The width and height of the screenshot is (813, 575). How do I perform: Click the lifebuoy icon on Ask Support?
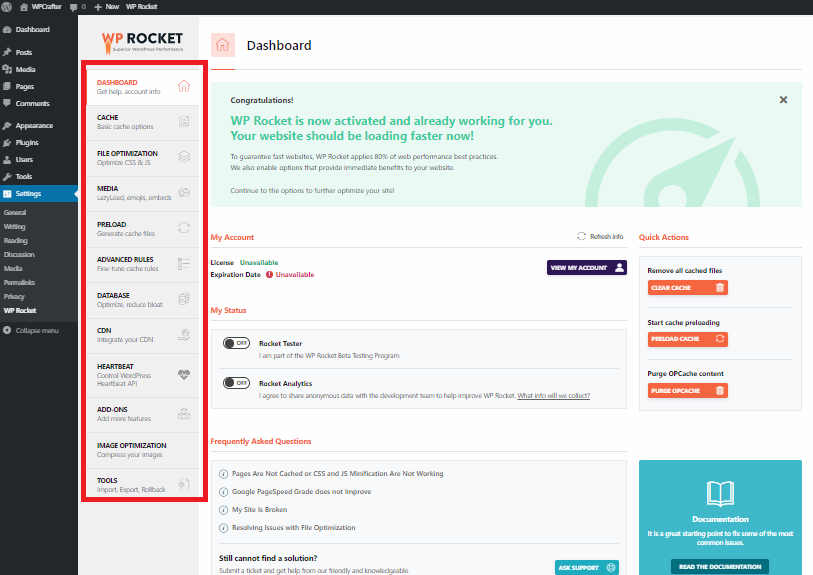[611, 567]
